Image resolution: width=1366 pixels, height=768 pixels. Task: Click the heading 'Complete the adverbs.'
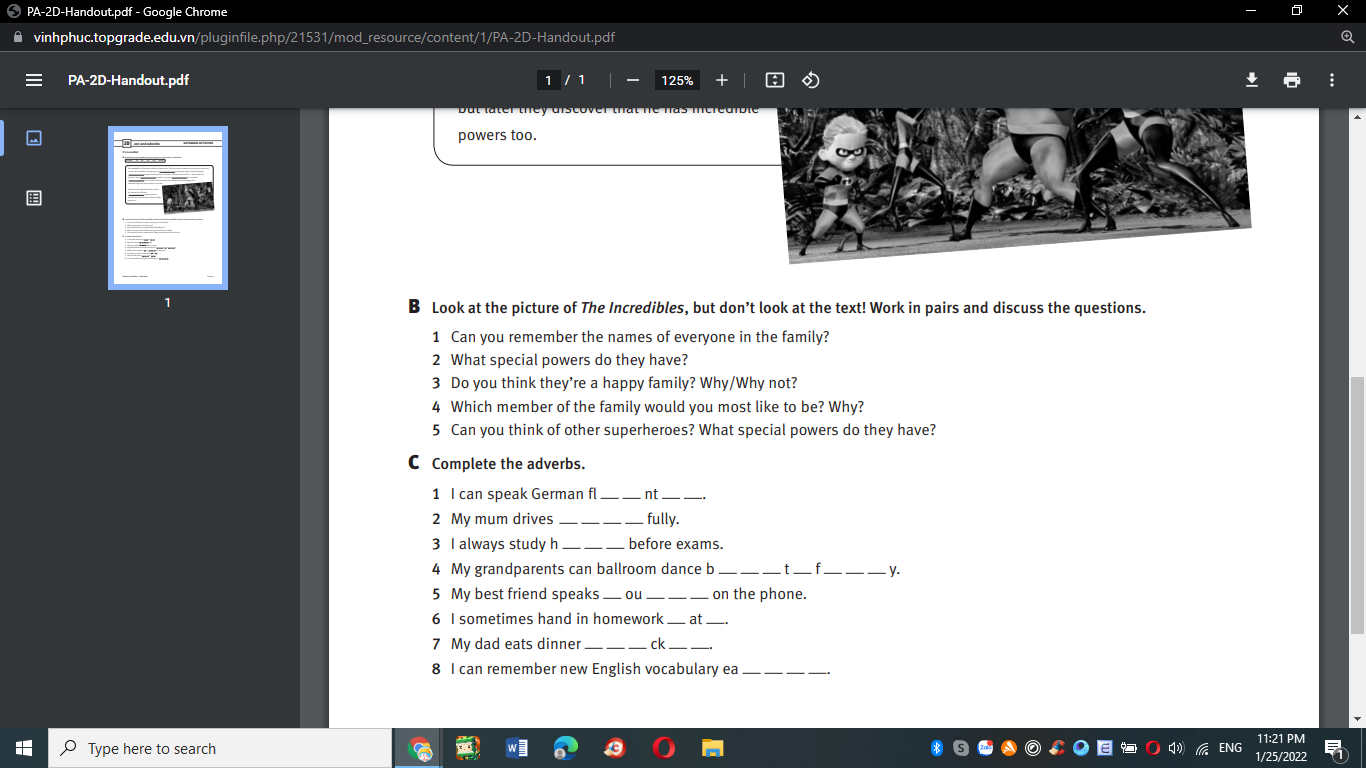pos(508,464)
